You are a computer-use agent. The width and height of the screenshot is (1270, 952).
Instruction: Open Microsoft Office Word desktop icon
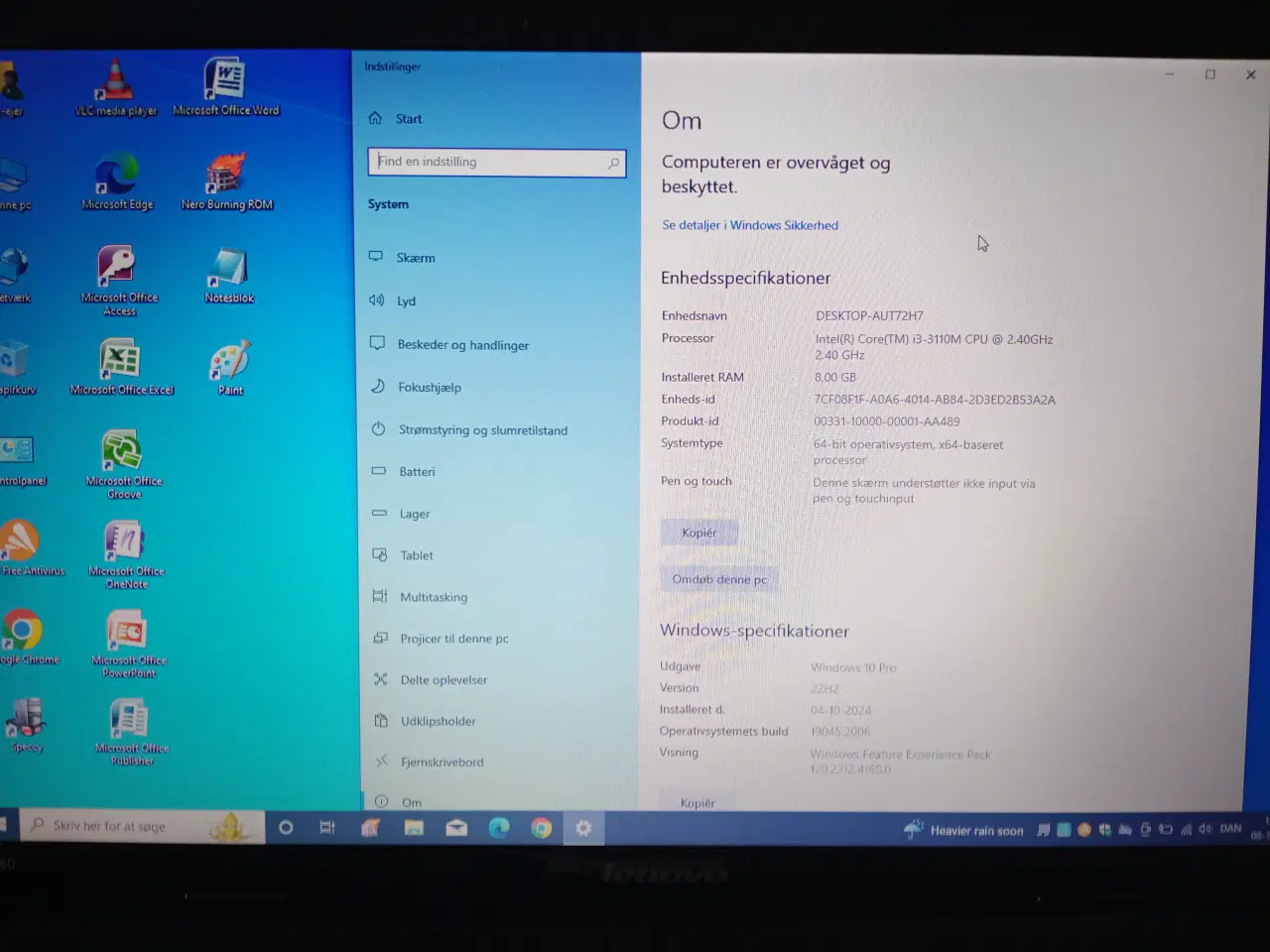coord(225,86)
